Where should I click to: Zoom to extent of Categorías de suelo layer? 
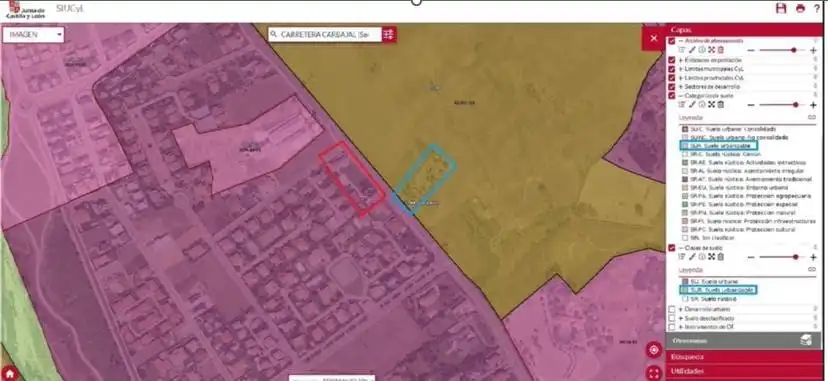click(711, 105)
